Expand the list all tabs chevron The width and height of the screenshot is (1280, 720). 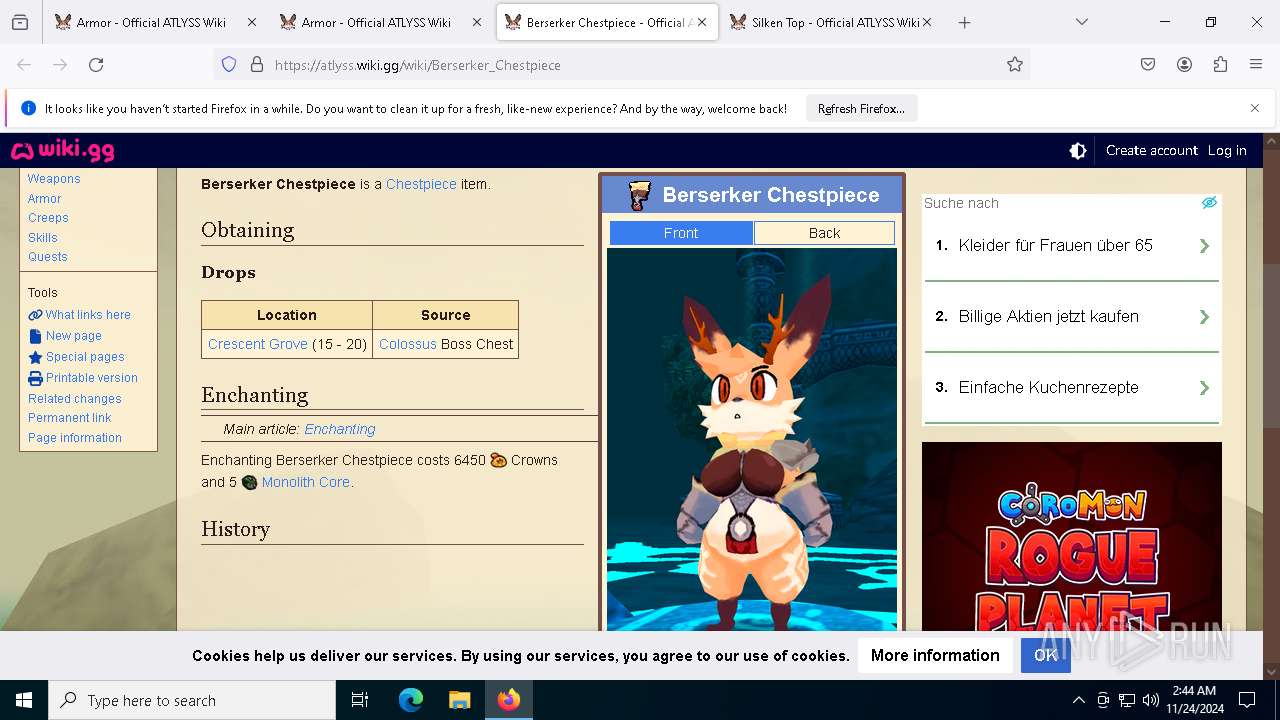pyautogui.click(x=1082, y=22)
